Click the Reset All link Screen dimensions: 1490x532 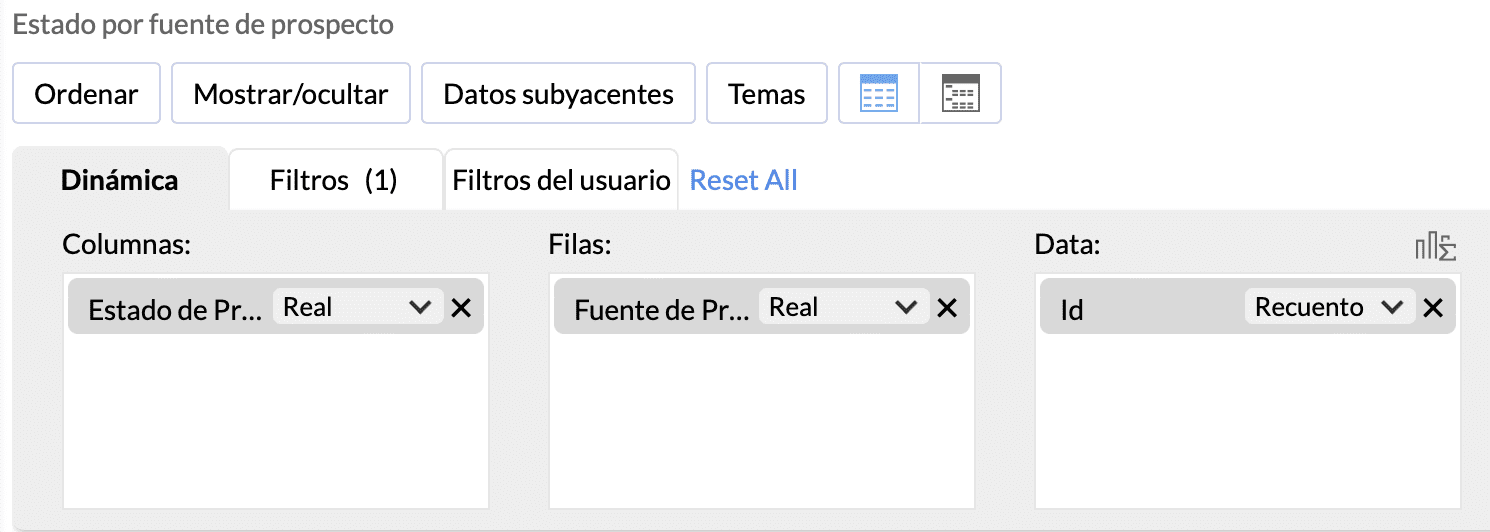point(744,180)
